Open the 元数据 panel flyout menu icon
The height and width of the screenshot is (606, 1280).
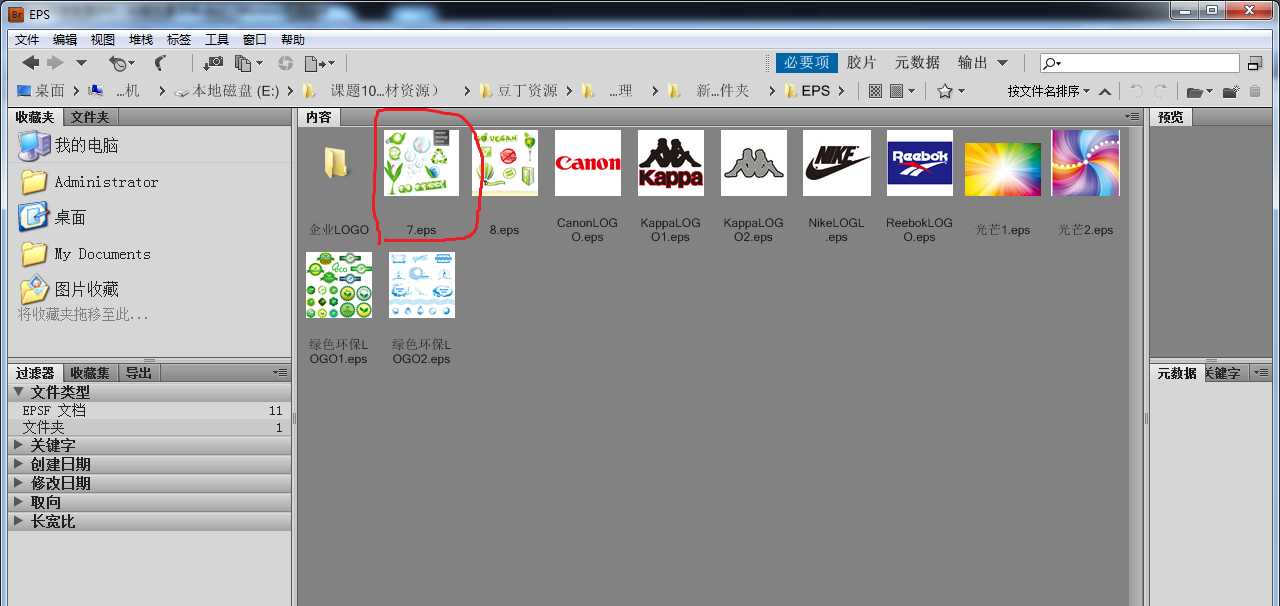(1260, 373)
